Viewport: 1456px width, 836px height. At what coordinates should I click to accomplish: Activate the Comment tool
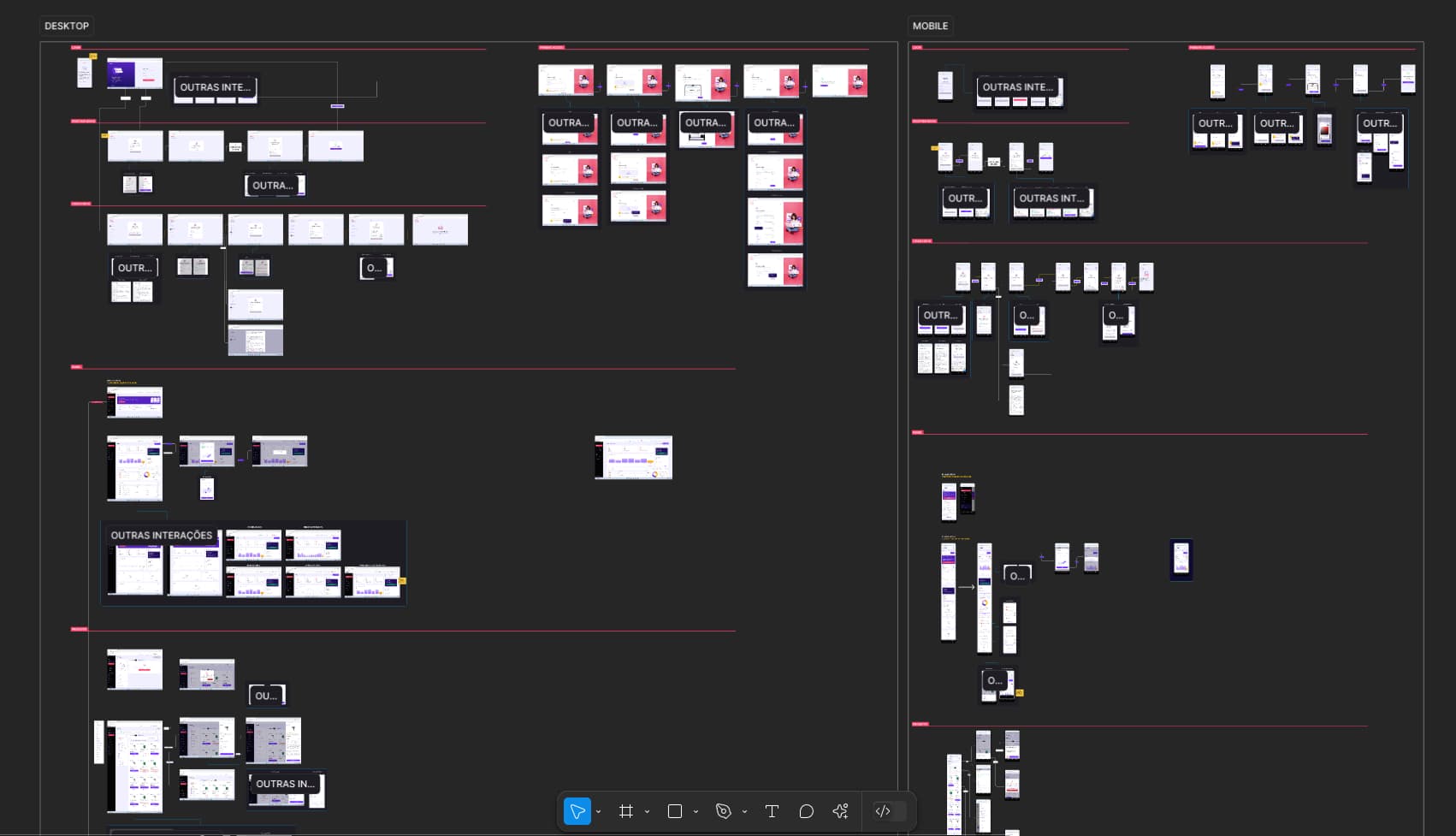pos(806,811)
